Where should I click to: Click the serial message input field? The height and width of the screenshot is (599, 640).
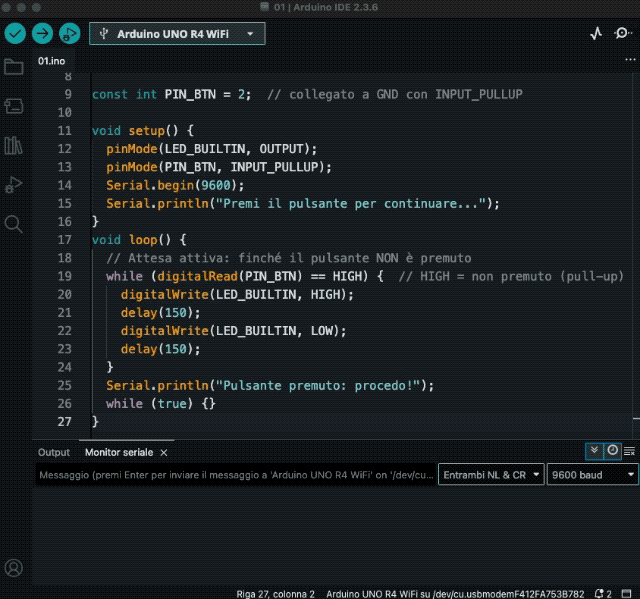click(235, 475)
